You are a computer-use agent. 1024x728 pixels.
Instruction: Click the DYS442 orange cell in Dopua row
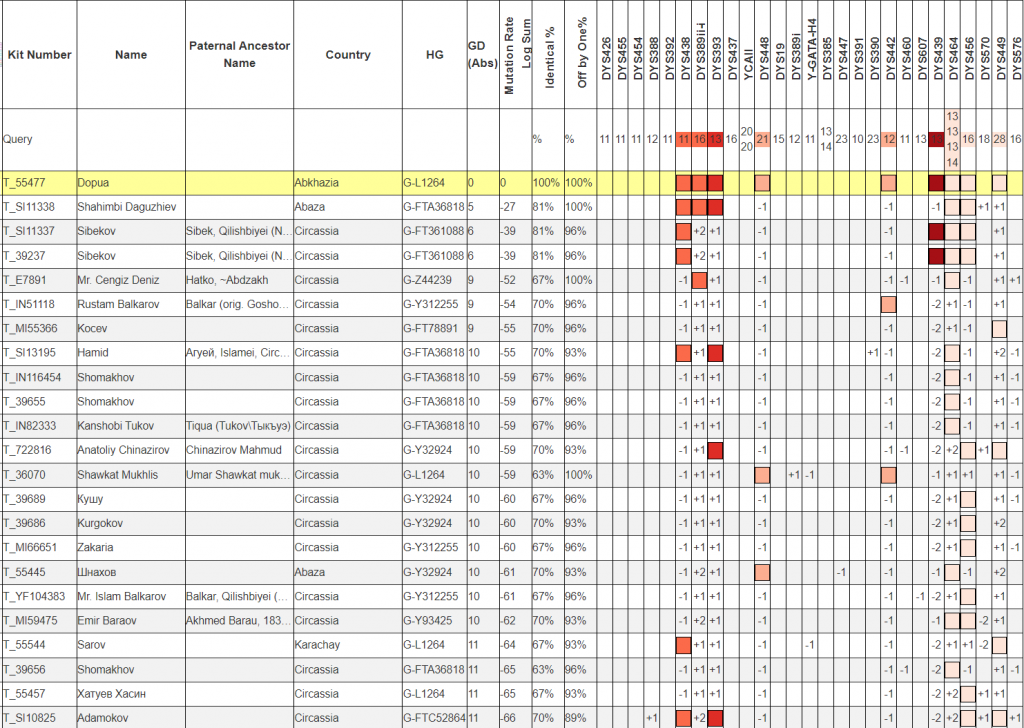889,183
